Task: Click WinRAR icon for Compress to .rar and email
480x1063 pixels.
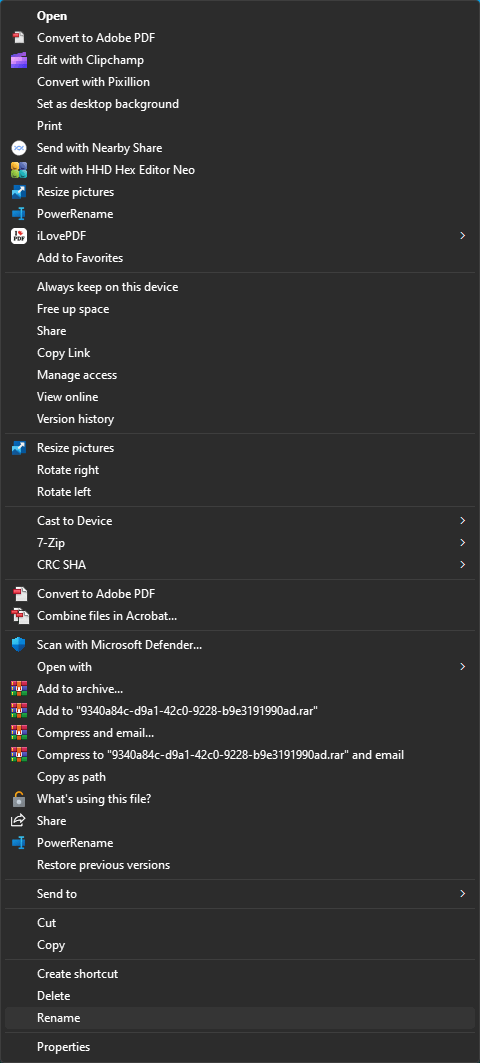Action: (x=19, y=755)
